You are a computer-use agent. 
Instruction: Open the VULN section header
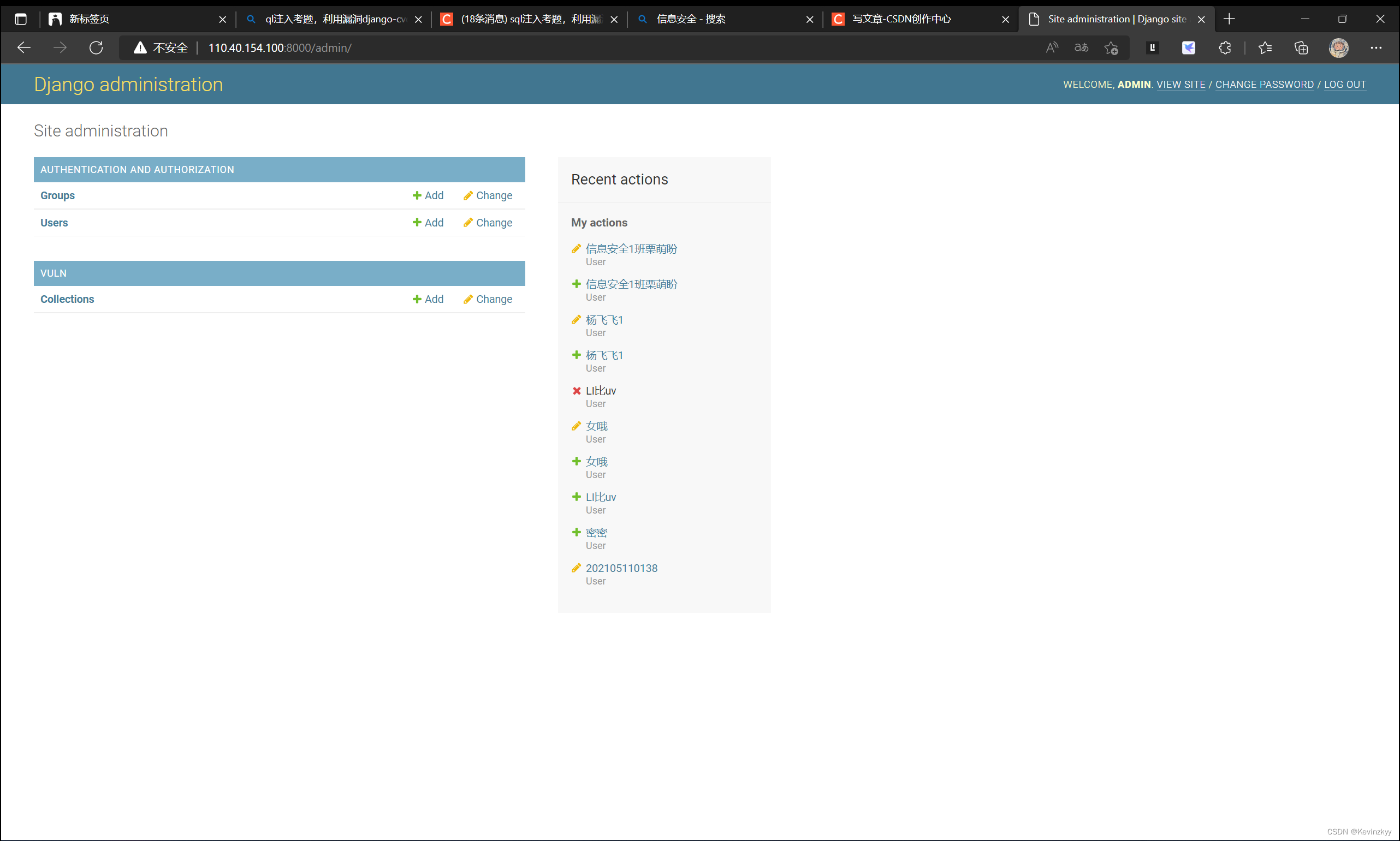coord(54,273)
